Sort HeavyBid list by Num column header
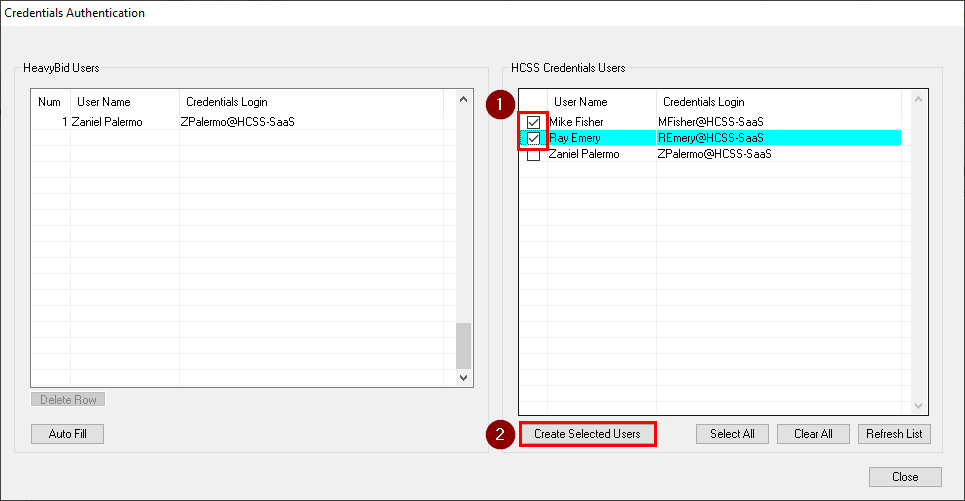965x501 pixels. pos(50,102)
